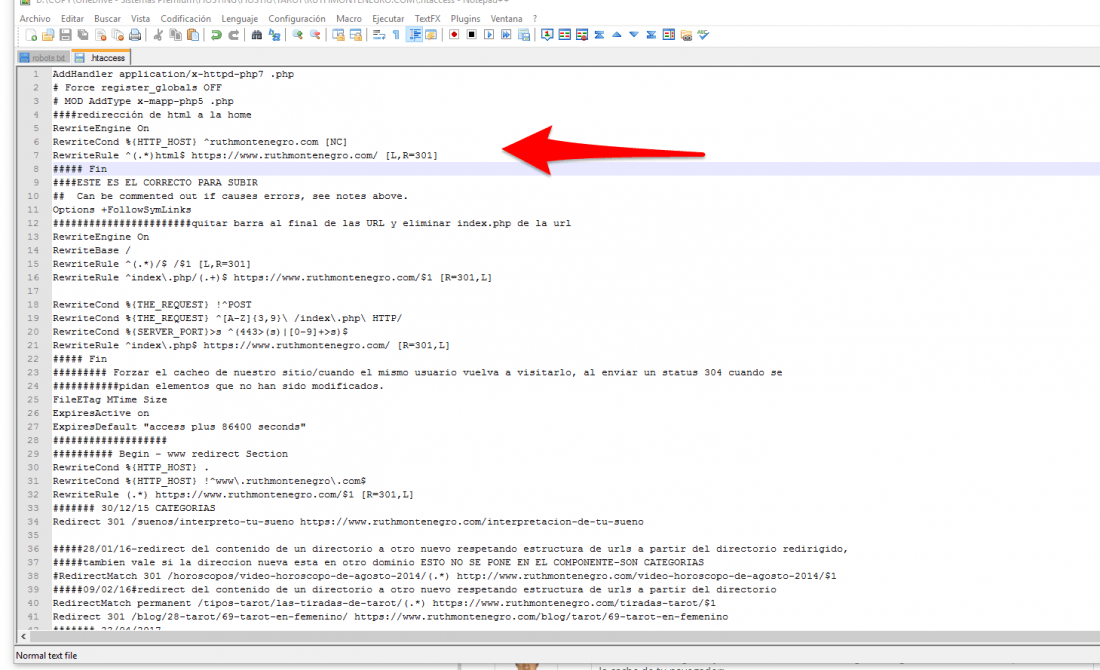Click the blue upward triangle navigation icon

(617, 34)
